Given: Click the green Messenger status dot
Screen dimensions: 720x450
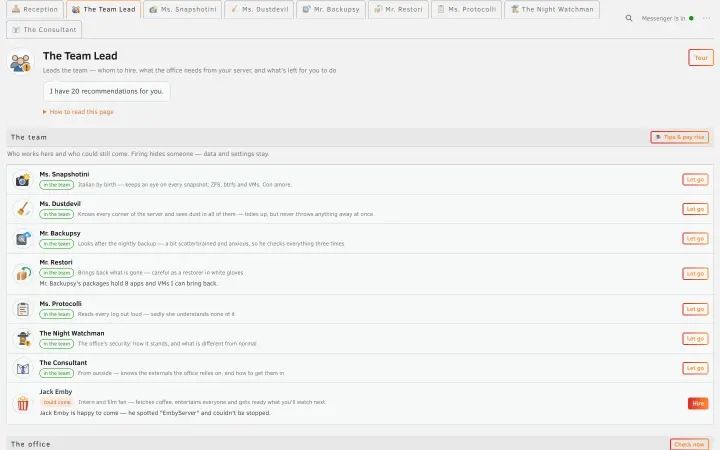Looking at the screenshot, I should (x=691, y=18).
